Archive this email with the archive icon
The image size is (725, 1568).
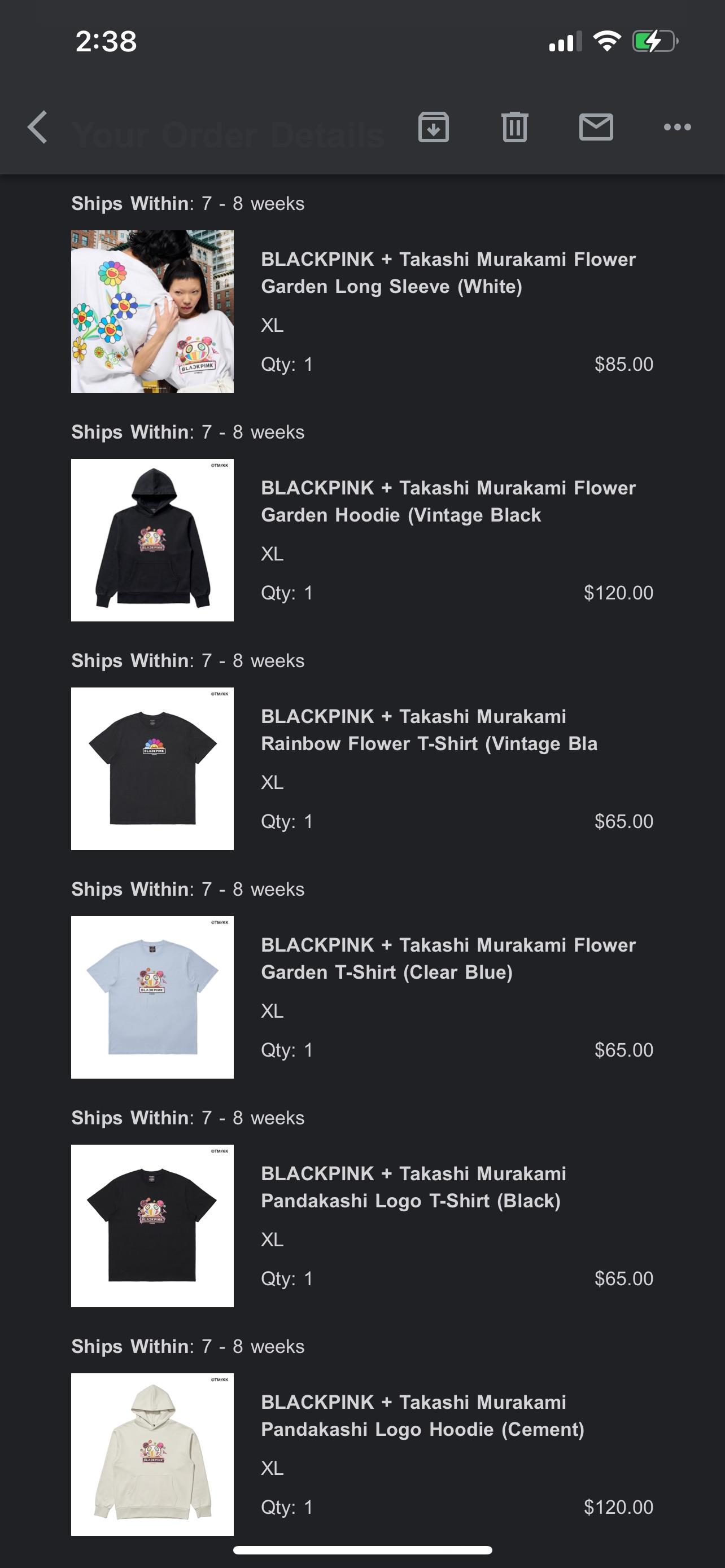tap(434, 127)
